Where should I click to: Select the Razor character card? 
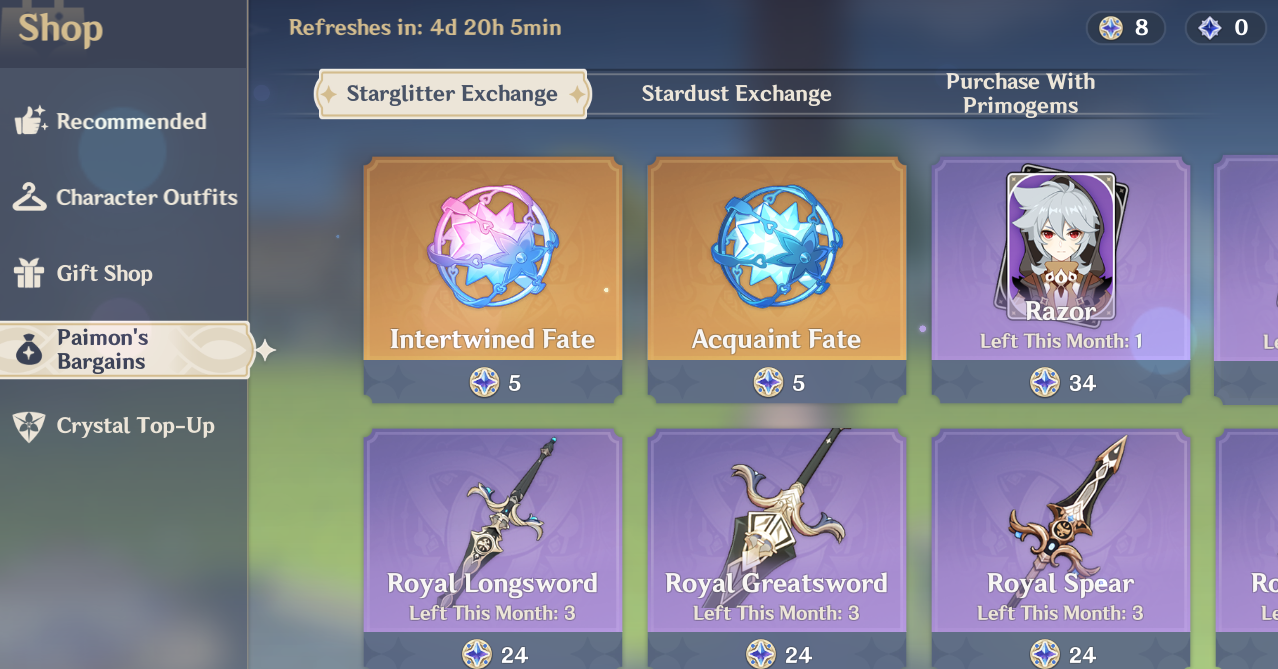[1061, 281]
